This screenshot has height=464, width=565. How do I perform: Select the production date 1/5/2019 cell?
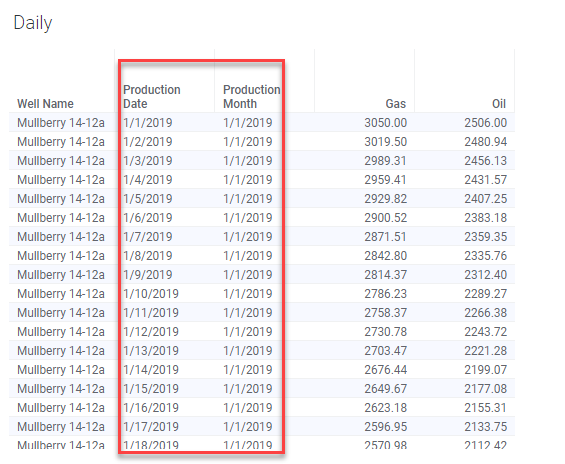pyautogui.click(x=148, y=199)
